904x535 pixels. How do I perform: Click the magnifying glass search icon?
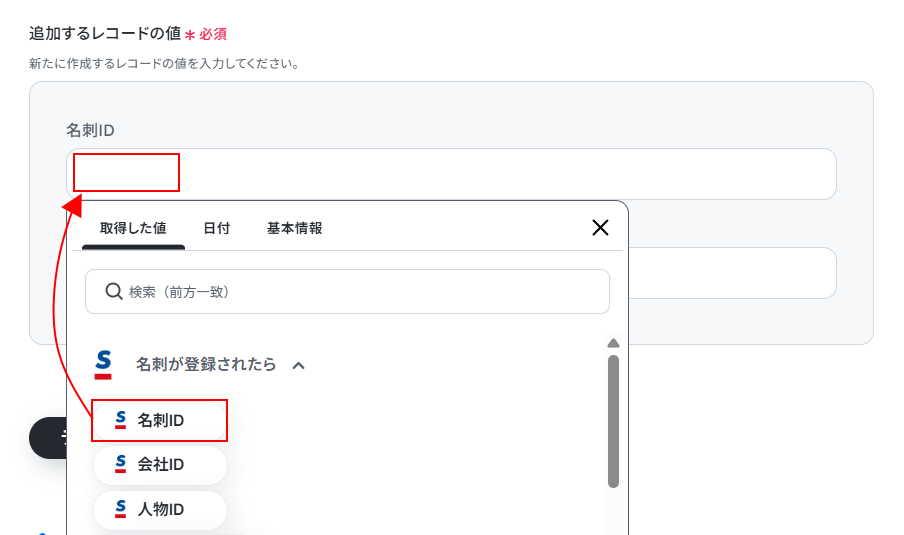114,292
